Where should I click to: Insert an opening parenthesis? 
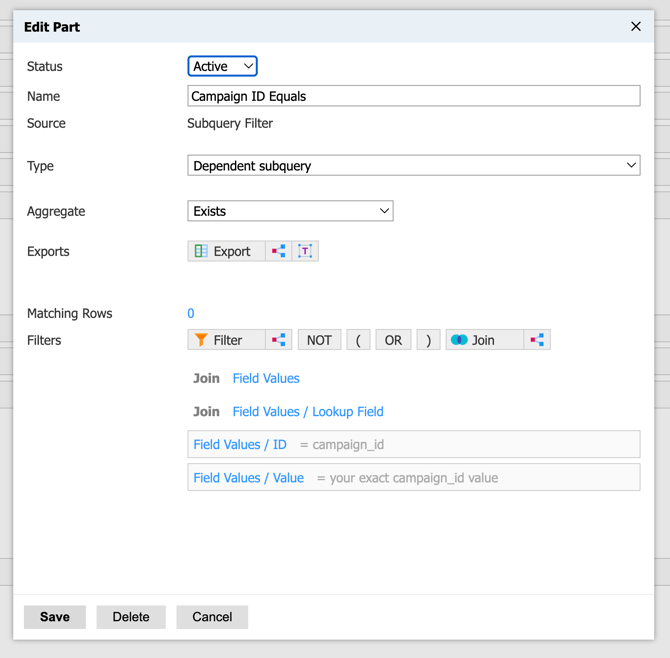(358, 340)
